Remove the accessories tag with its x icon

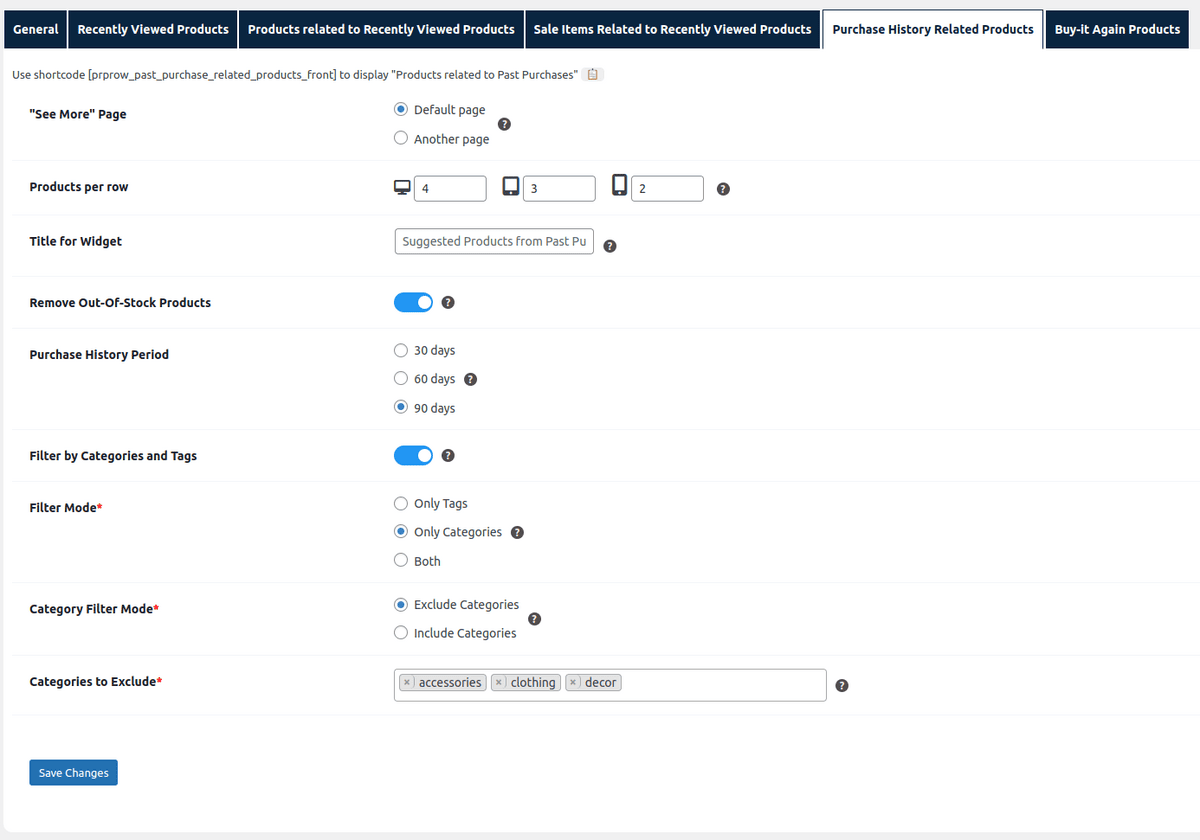coord(407,682)
